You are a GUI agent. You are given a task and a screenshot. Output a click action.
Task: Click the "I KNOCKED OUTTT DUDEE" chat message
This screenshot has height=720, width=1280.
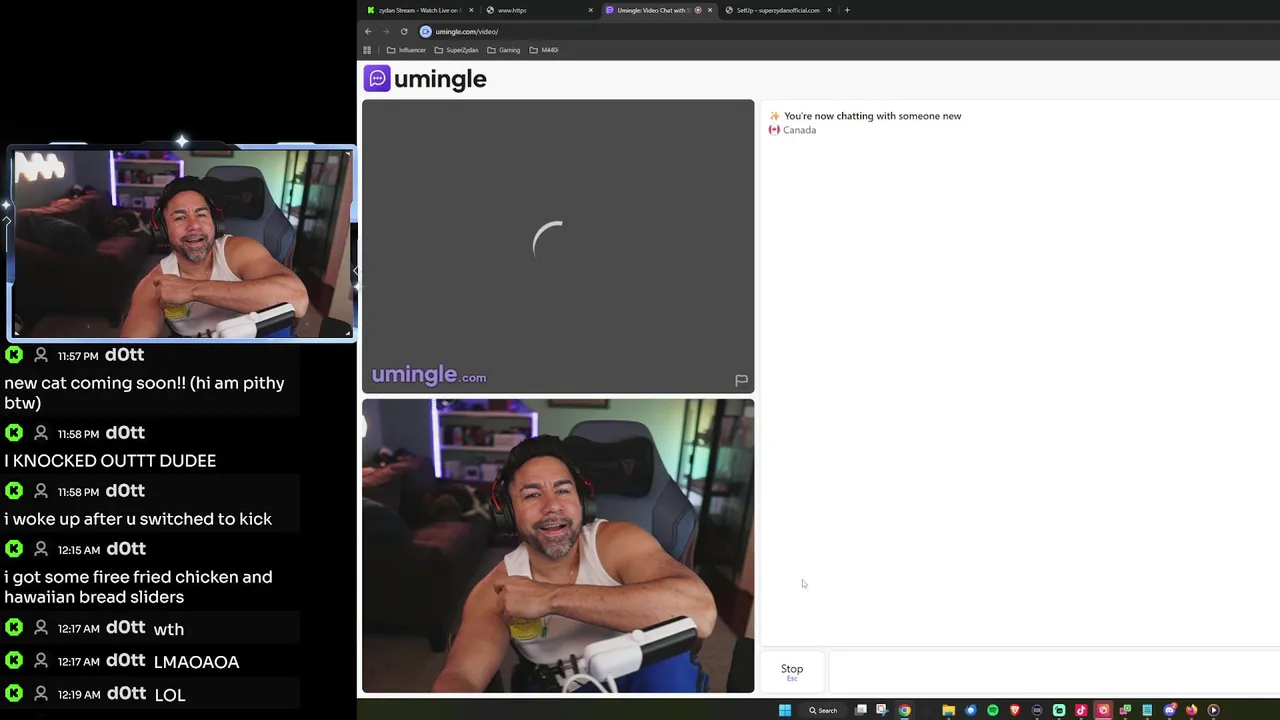110,461
